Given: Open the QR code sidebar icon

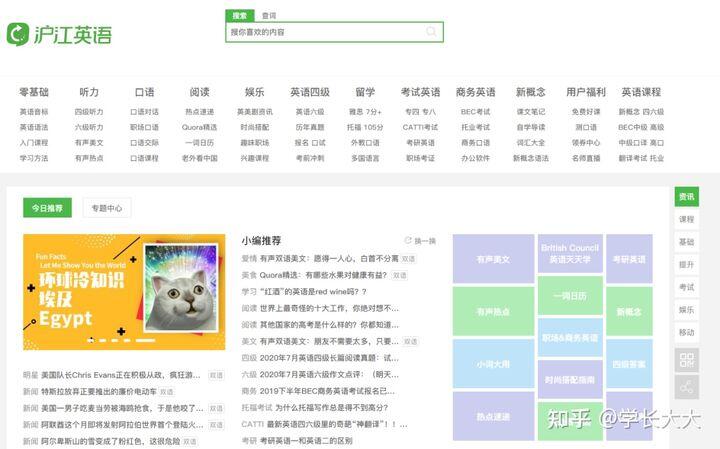Looking at the screenshot, I should point(686,360).
